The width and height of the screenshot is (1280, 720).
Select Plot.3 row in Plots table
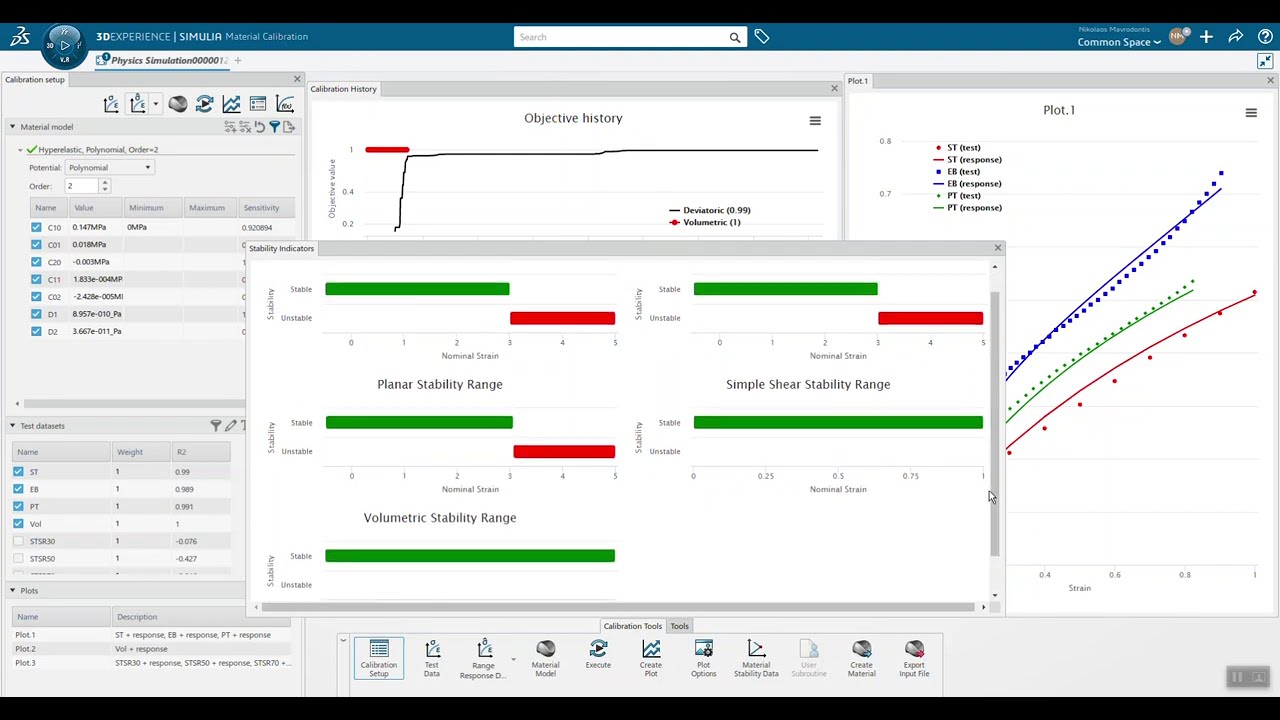150,663
